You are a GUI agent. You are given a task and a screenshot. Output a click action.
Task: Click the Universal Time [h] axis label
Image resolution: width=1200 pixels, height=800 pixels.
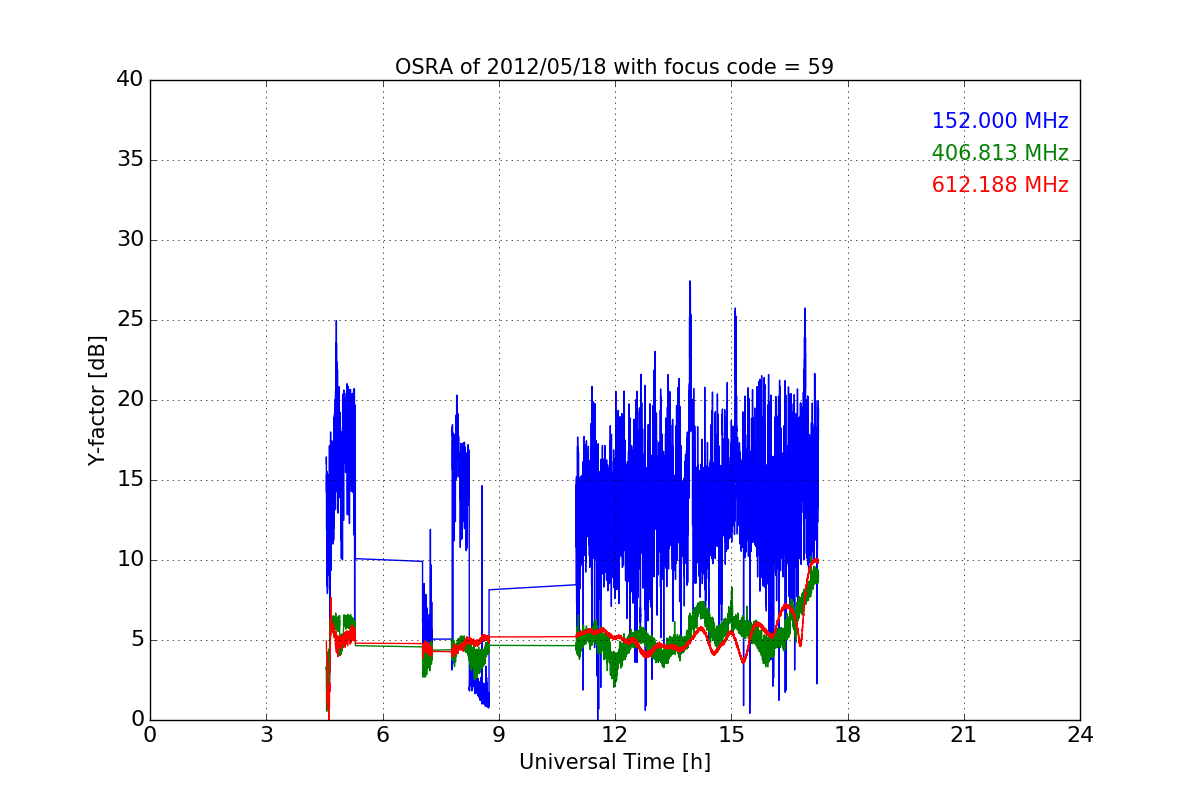(615, 762)
